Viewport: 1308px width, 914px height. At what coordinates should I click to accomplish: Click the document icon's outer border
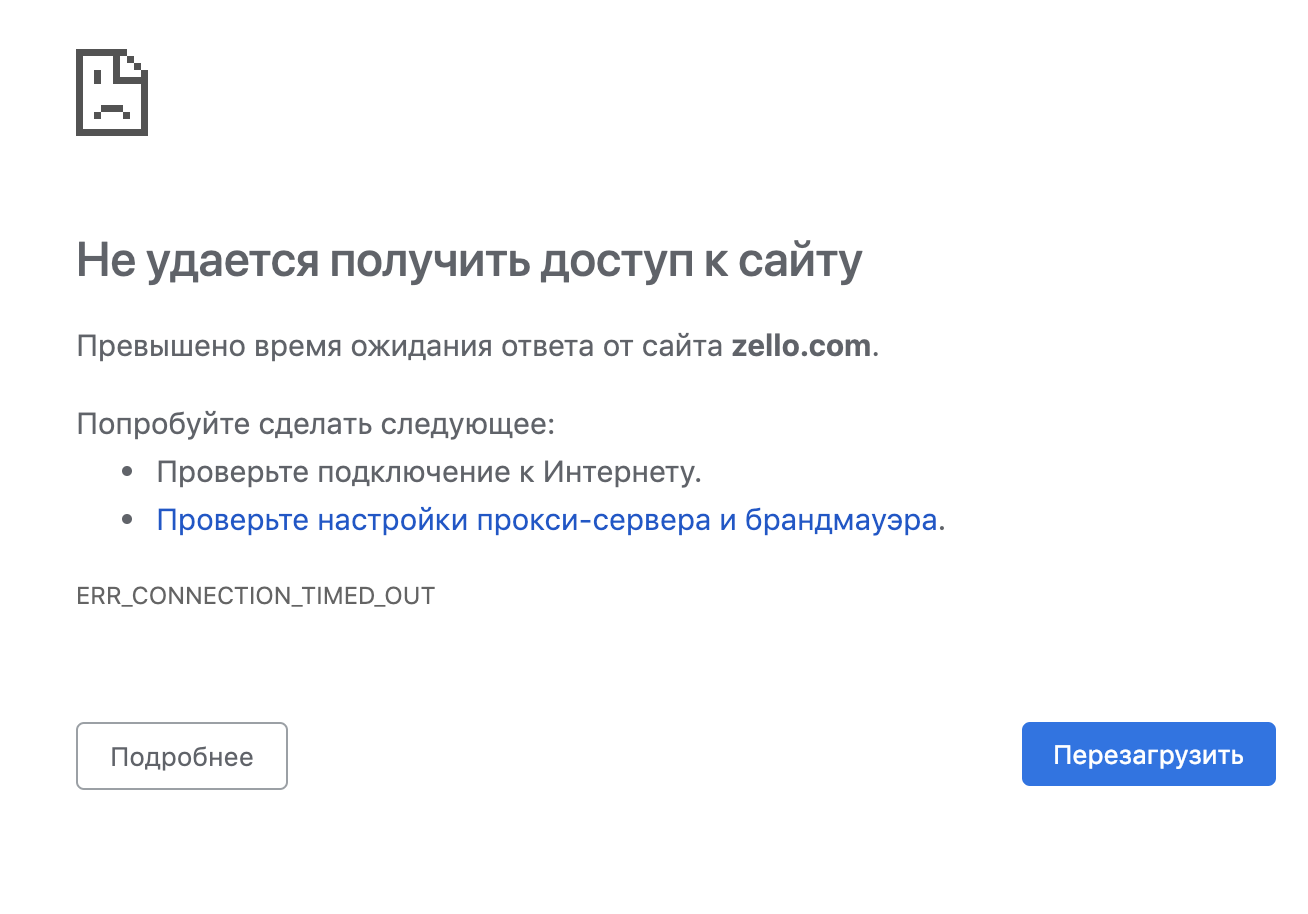(80, 95)
